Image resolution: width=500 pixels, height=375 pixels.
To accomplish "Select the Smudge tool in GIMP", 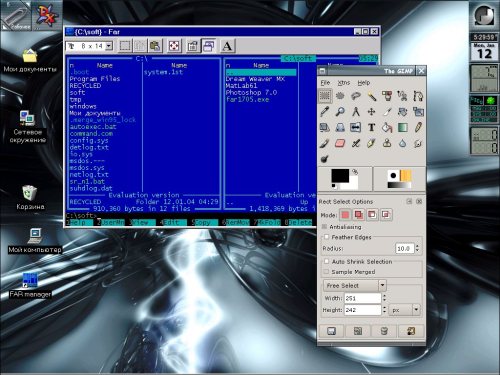I will tap(418, 143).
